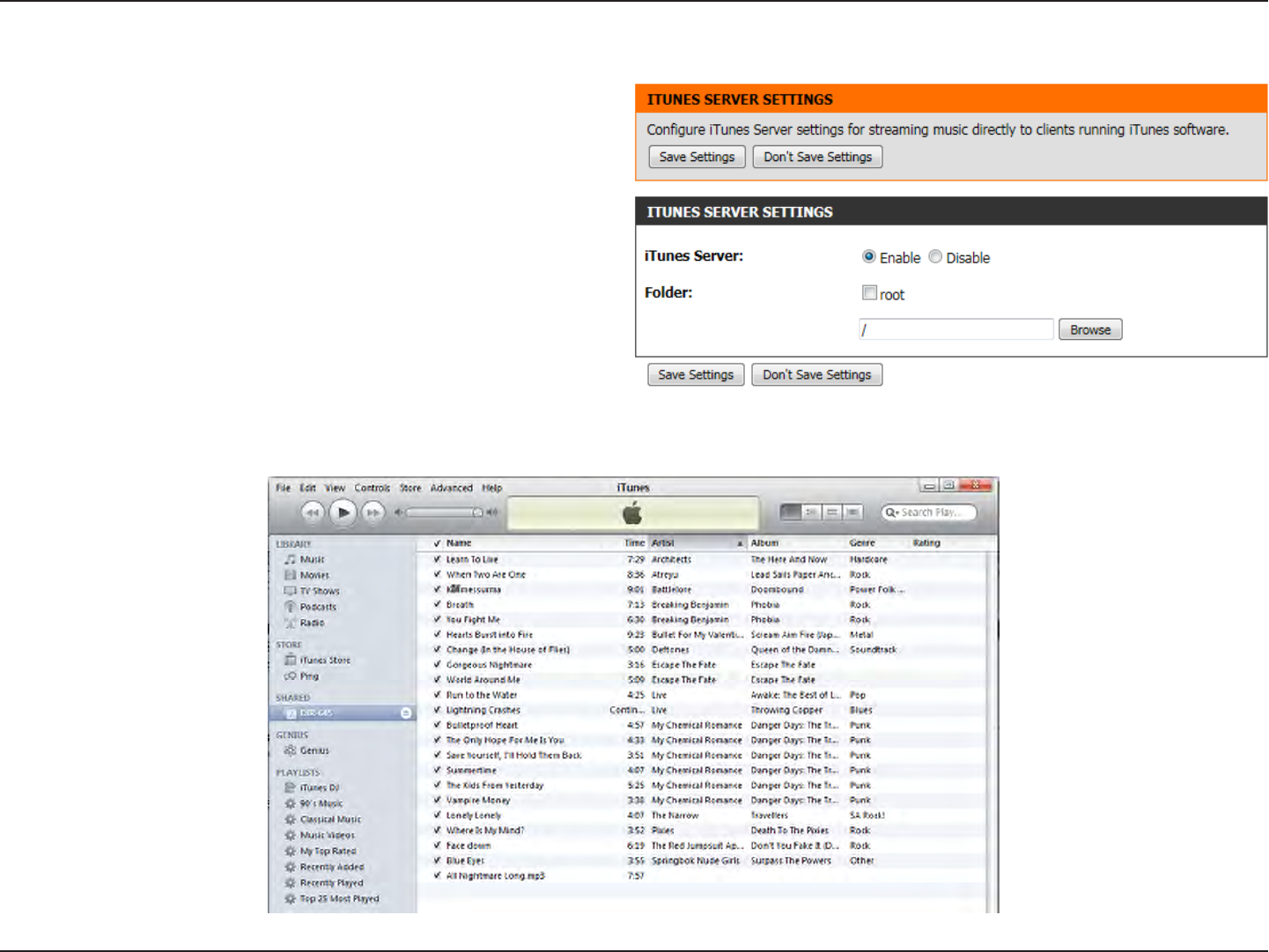Eject the shared DIR-685 library

[x=406, y=713]
